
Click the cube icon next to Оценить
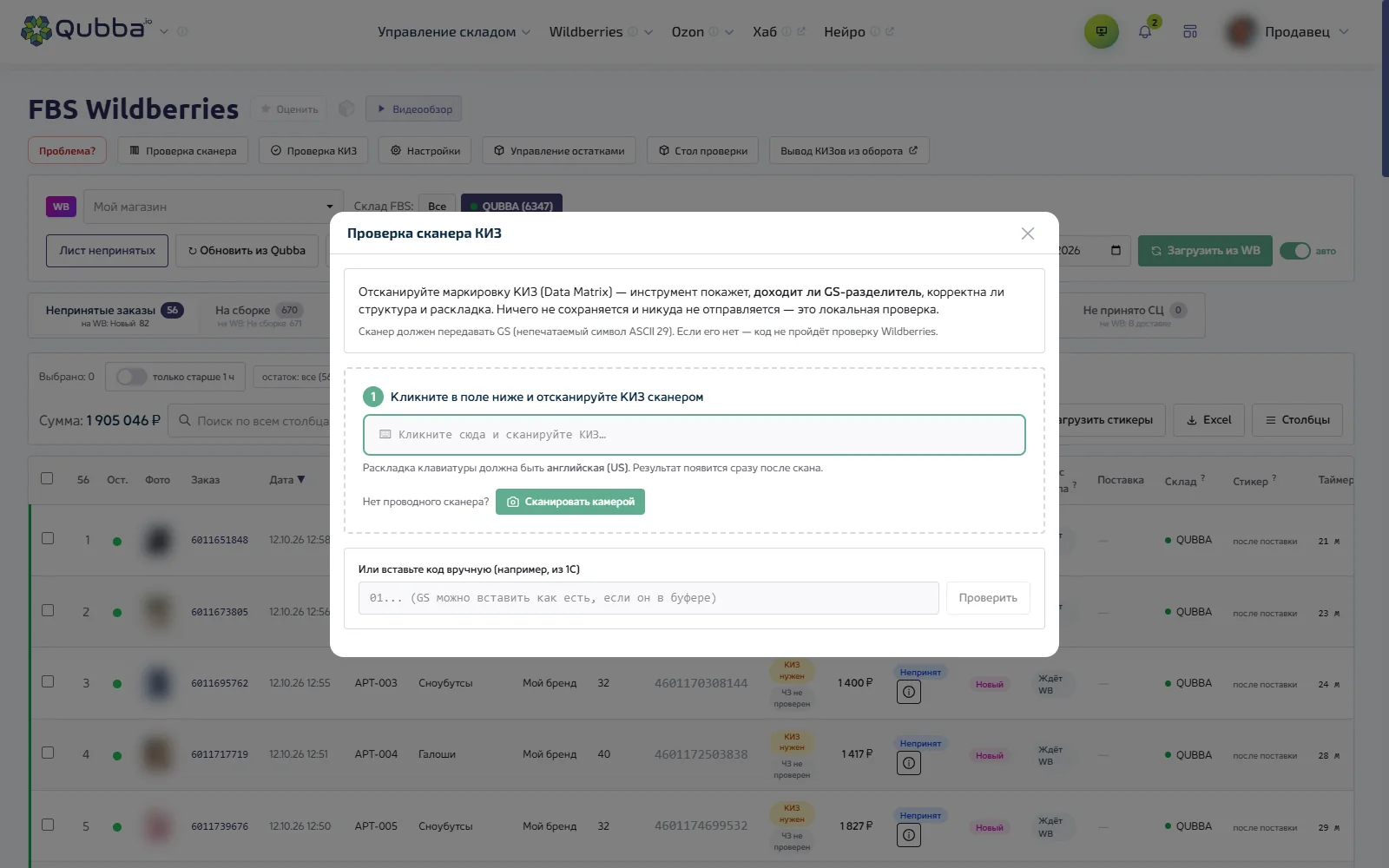346,108
